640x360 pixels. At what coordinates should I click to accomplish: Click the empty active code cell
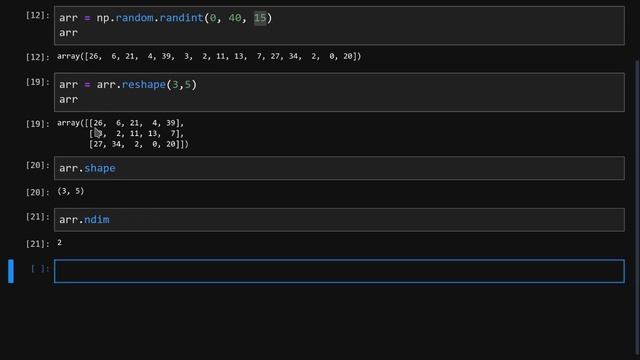[x=339, y=271]
